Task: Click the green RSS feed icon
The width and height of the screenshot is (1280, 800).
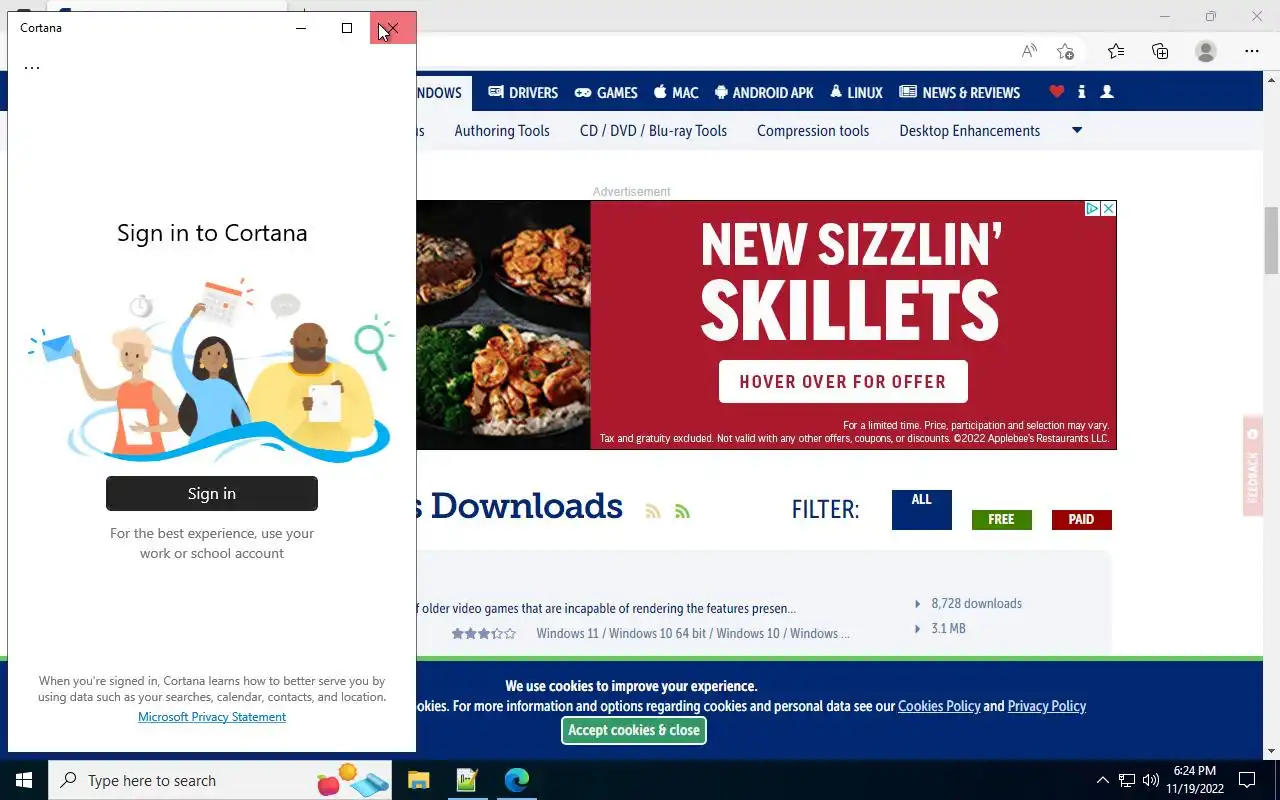Action: (683, 512)
